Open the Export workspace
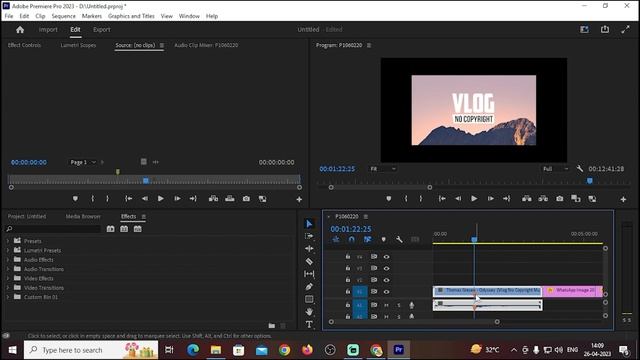The image size is (640, 360). [x=102, y=29]
